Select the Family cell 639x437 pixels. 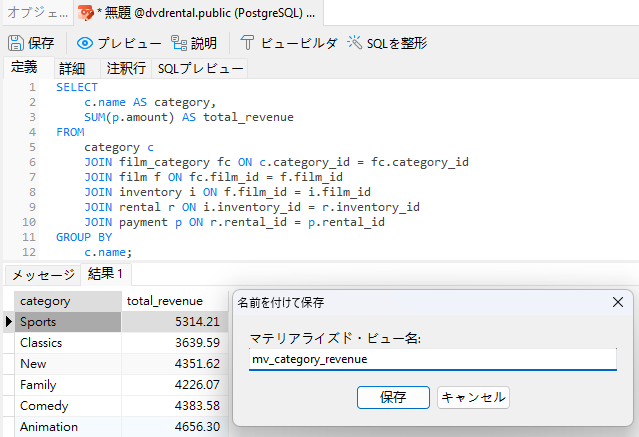tap(68, 385)
